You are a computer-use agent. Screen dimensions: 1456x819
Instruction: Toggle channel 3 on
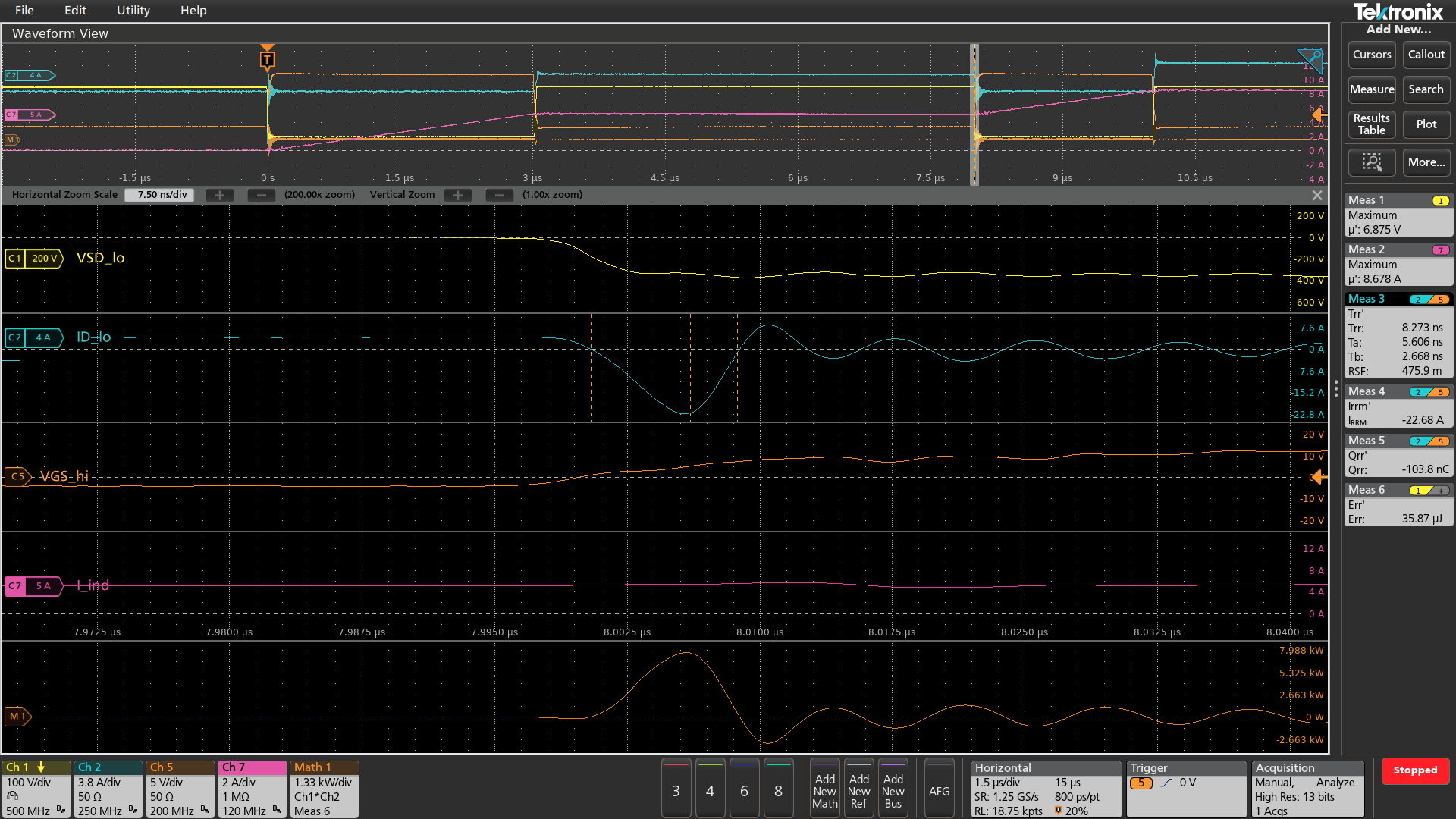click(676, 790)
